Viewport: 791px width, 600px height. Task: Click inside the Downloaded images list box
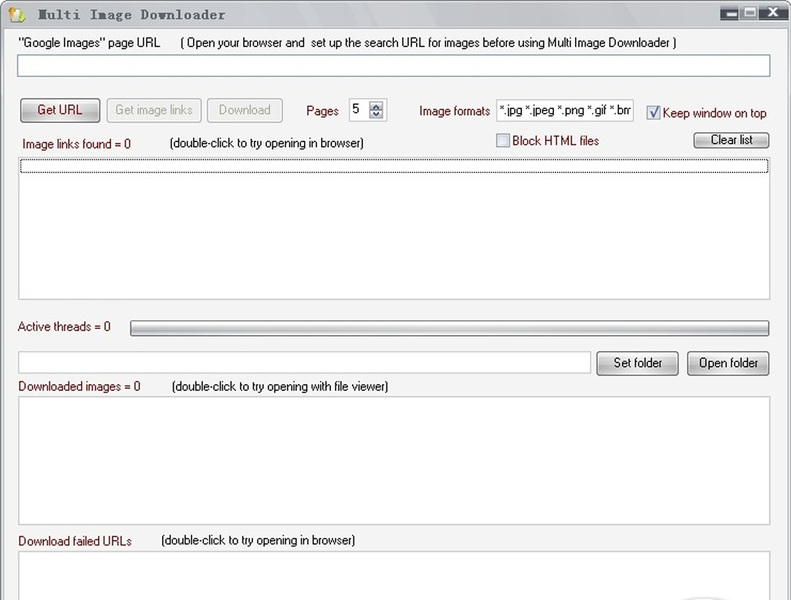tap(394, 460)
